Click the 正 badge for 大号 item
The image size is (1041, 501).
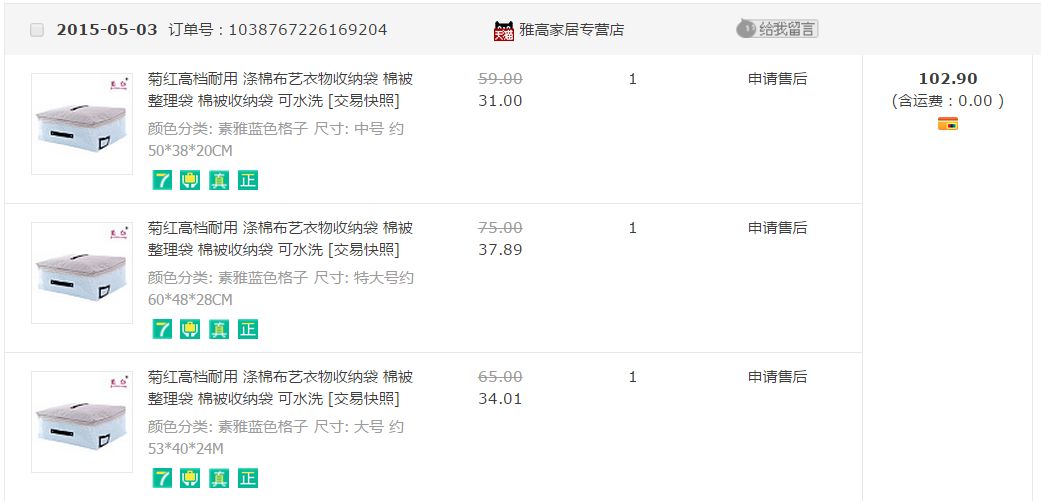pos(248,478)
